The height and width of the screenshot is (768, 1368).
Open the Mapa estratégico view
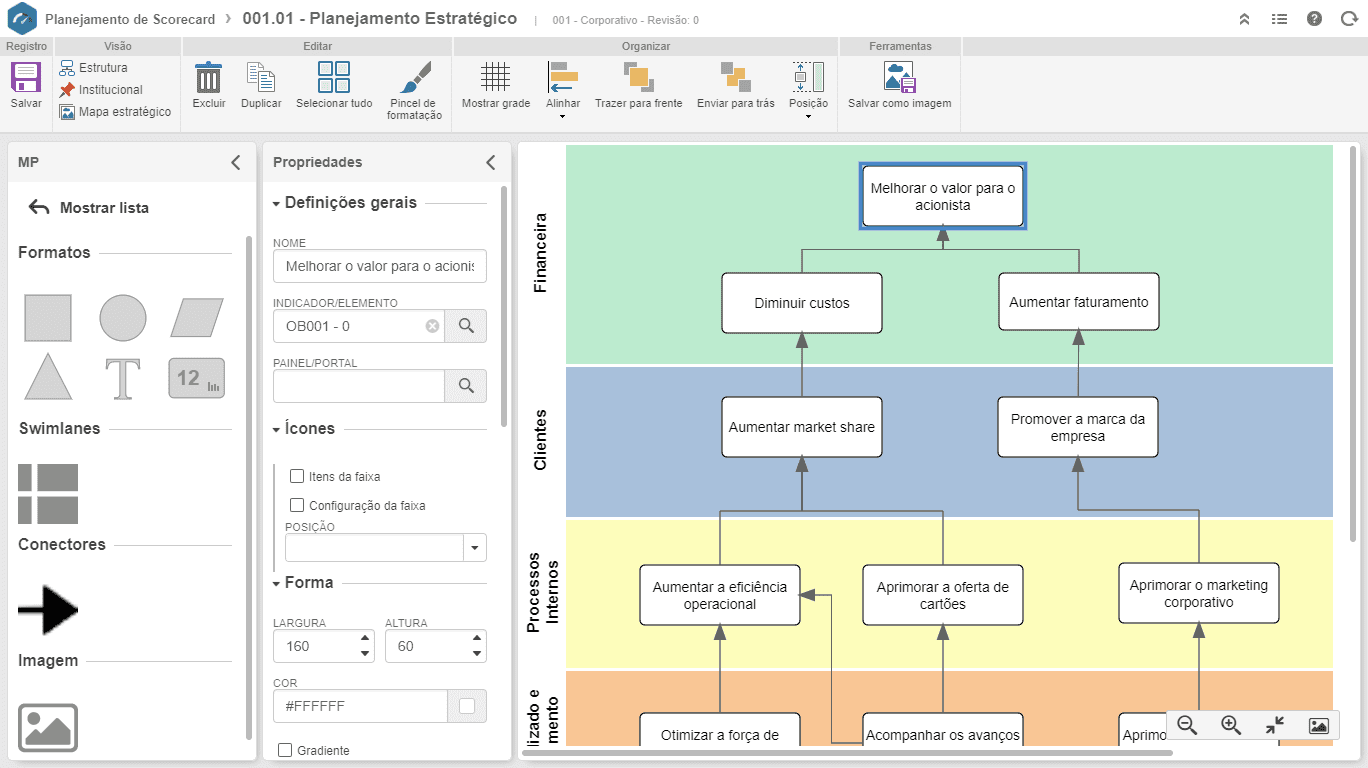point(115,112)
